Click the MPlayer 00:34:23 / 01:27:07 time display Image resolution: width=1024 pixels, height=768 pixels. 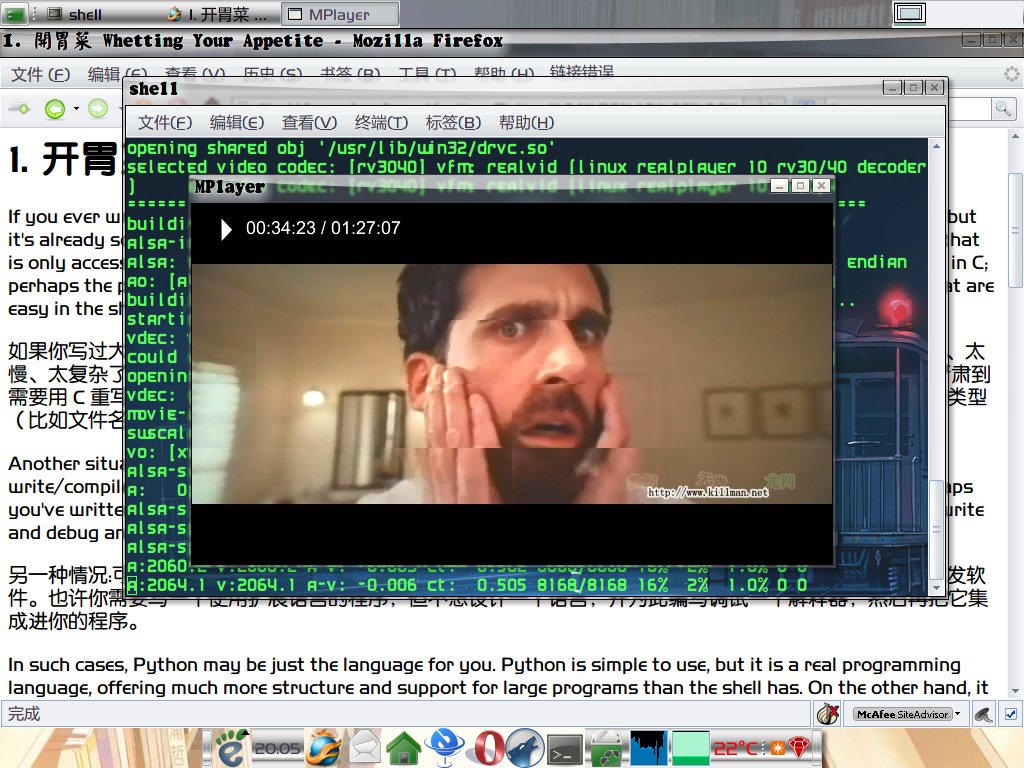point(323,228)
